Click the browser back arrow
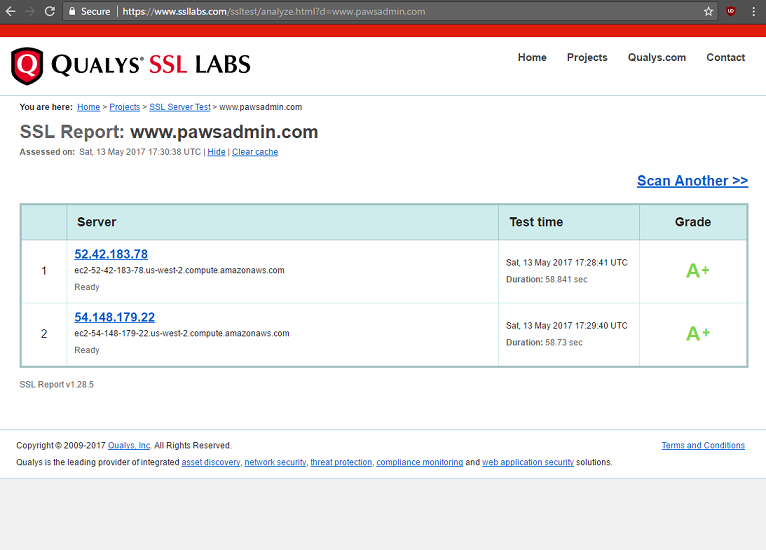Viewport: 766px width, 550px height. coord(10,11)
